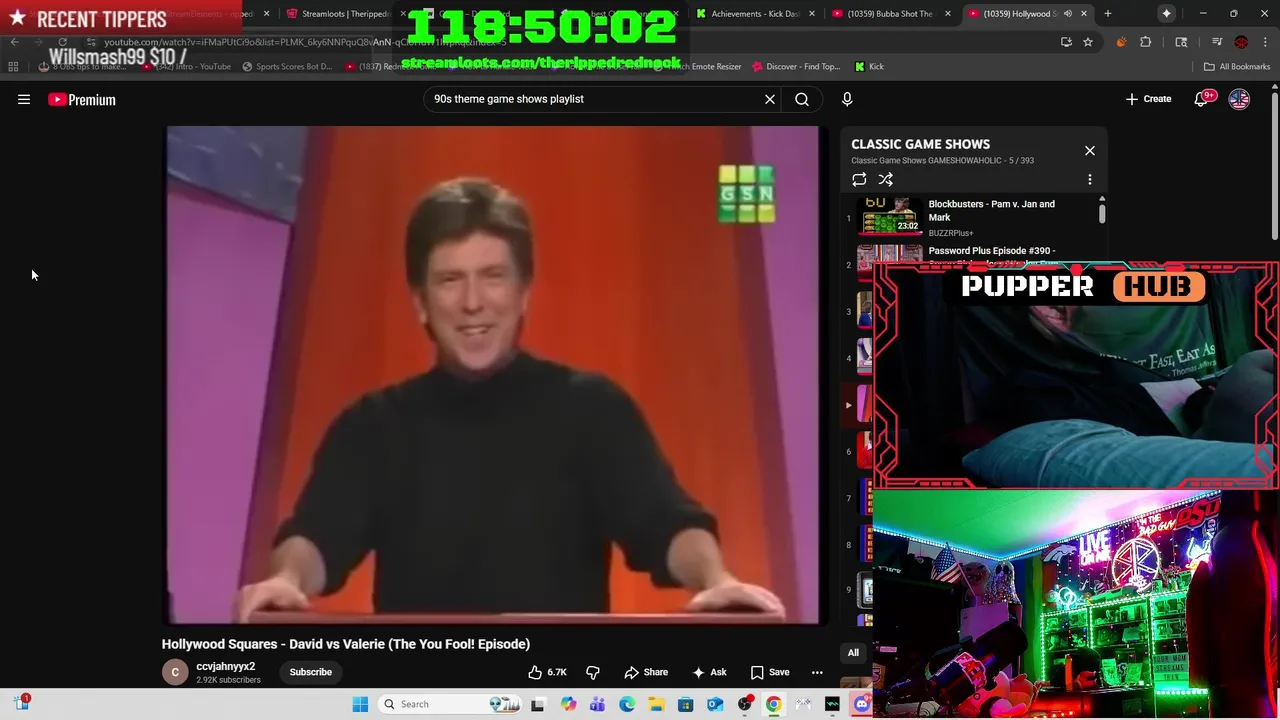Viewport: 1280px width, 720px height.
Task: Open the Discover - Find Top bookmark
Action: point(796,66)
